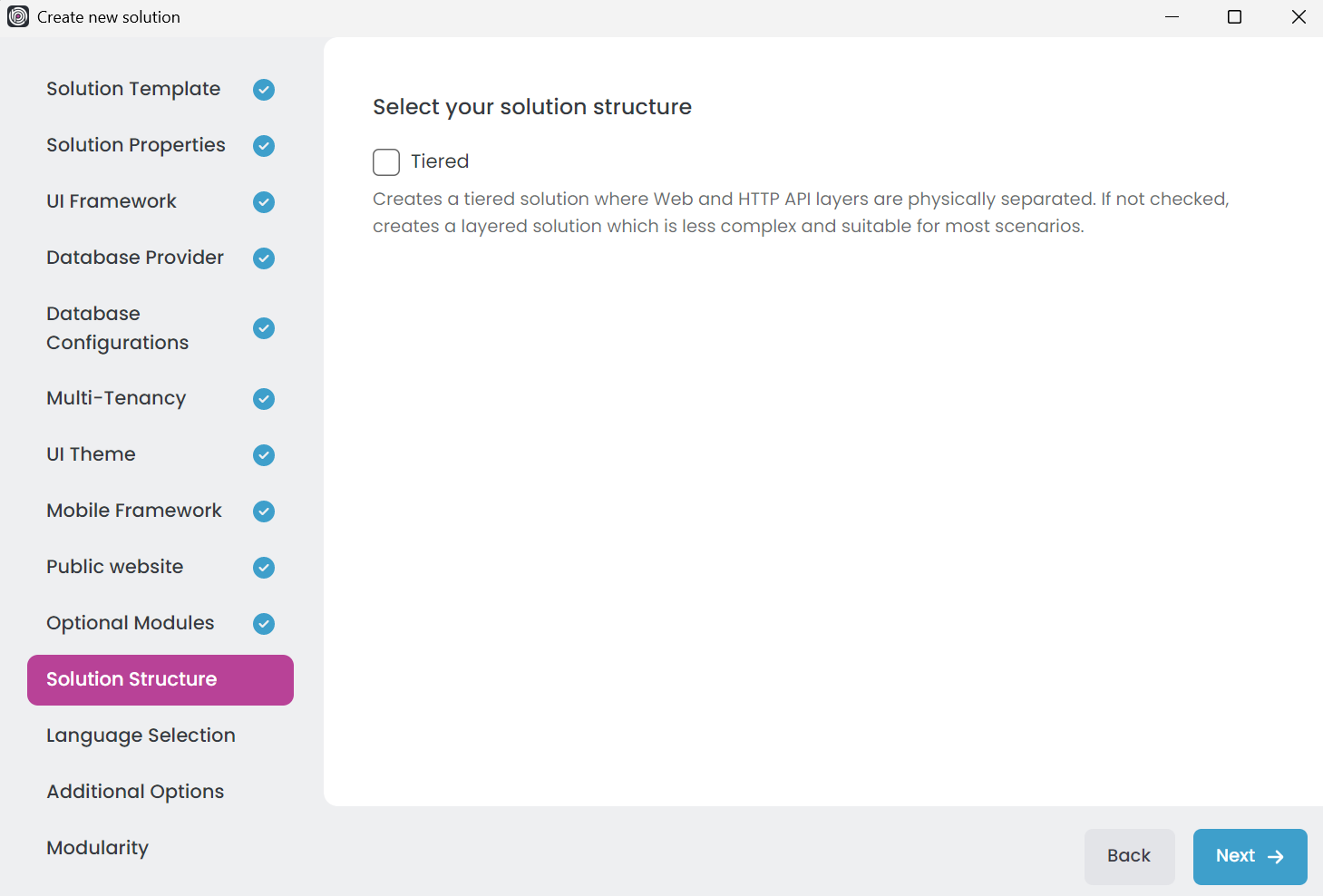Open the Mobile Framework step
The height and width of the screenshot is (896, 1323).
(134, 511)
